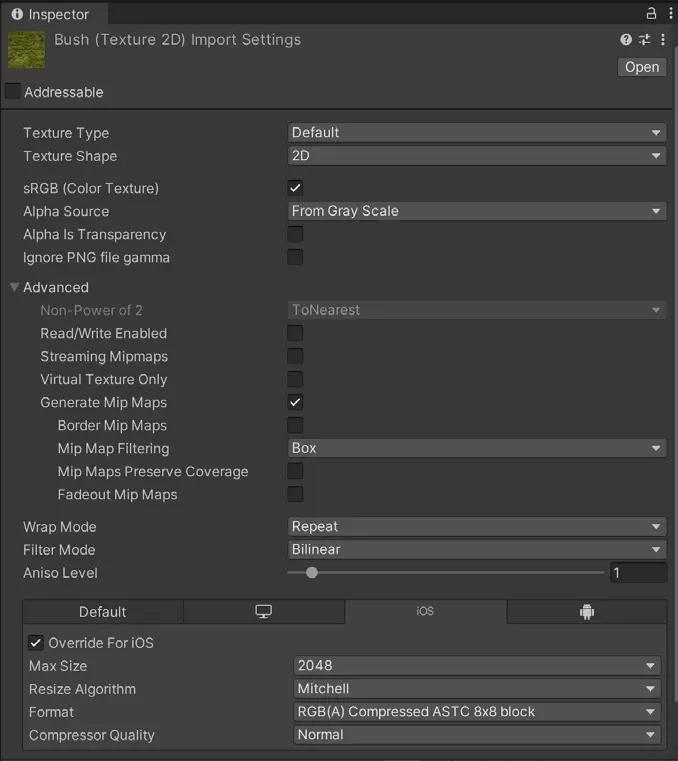Uncheck Generate Mip Maps
The width and height of the screenshot is (678, 761).
click(295, 402)
